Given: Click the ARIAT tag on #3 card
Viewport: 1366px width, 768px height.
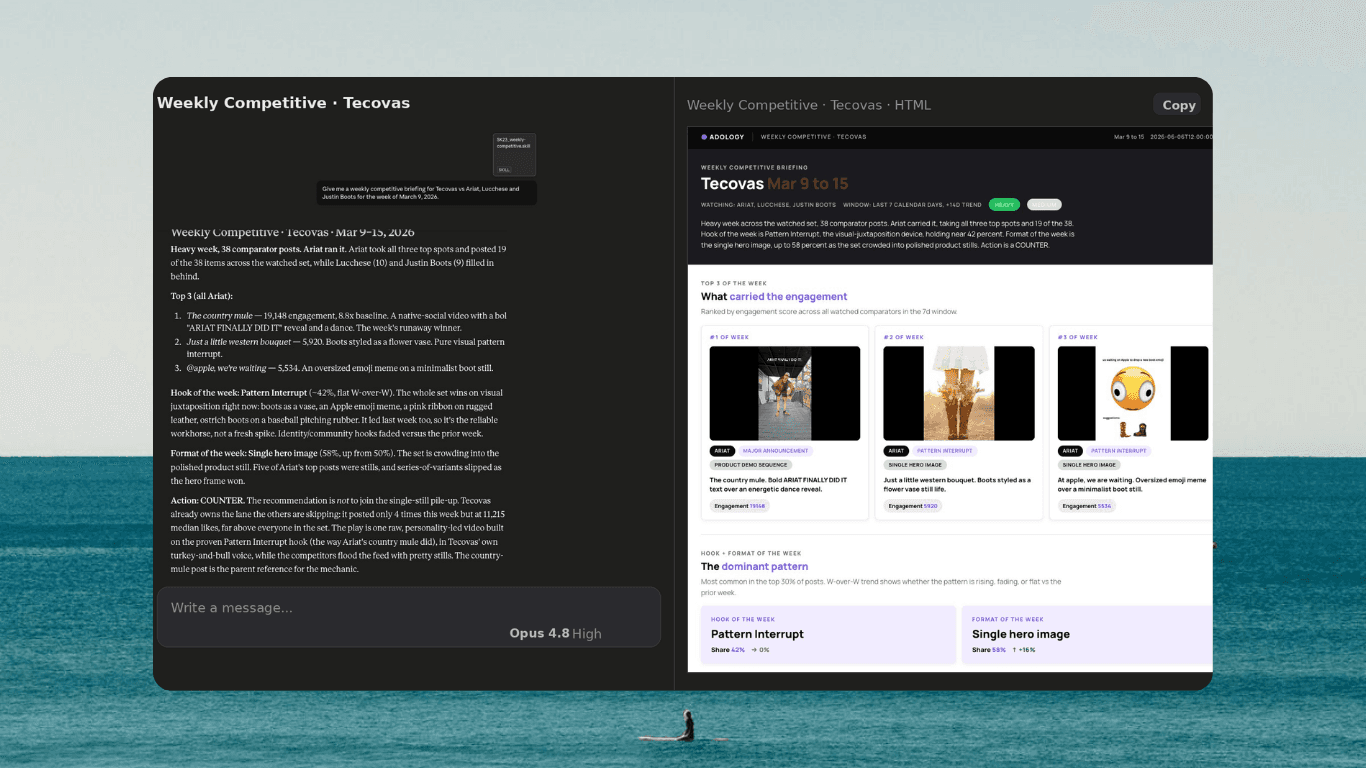Looking at the screenshot, I should click(1070, 451).
